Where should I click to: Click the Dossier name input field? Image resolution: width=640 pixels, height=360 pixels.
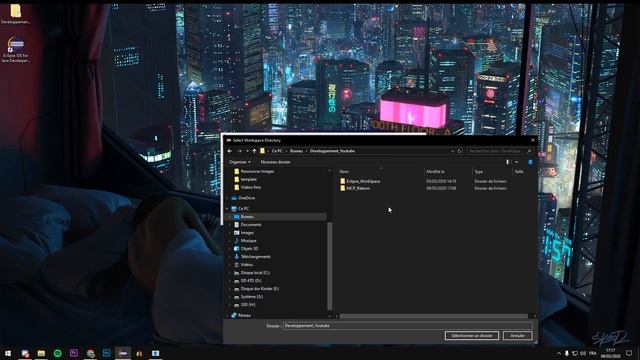407,326
